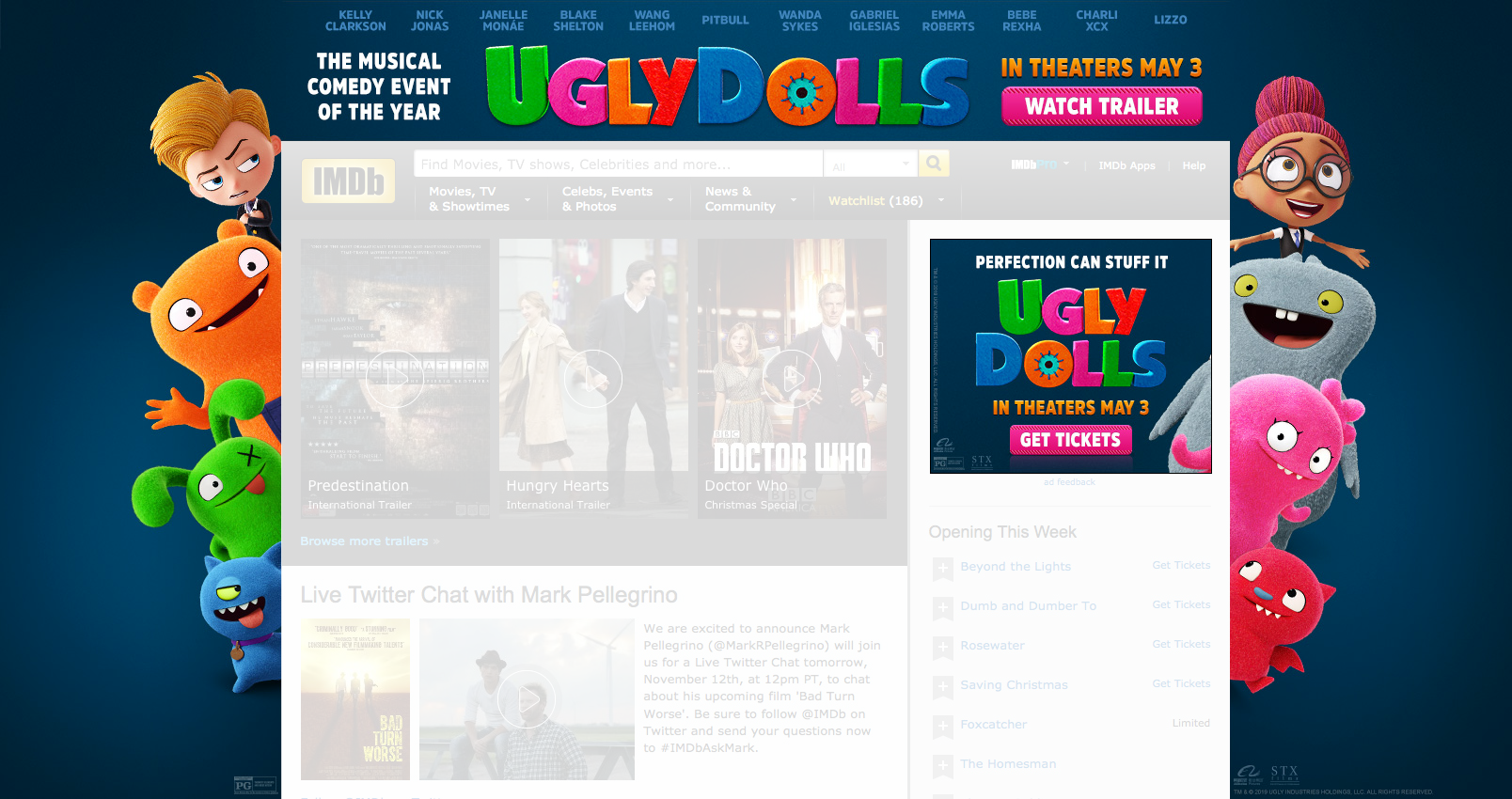The height and width of the screenshot is (799, 1512).
Task: Click the search magnifier button
Action: pos(934,164)
